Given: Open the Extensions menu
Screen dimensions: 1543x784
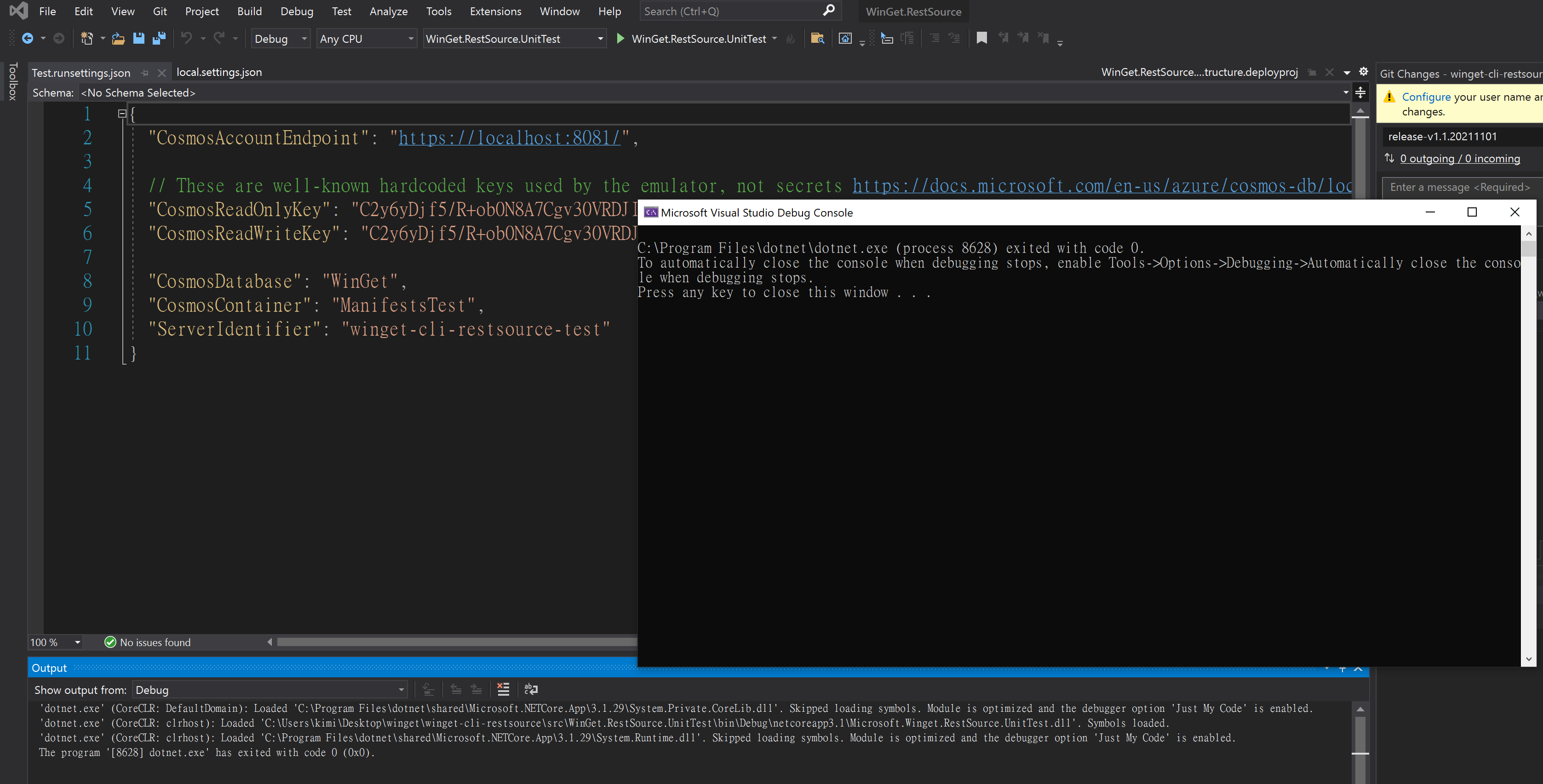Looking at the screenshot, I should click(495, 11).
